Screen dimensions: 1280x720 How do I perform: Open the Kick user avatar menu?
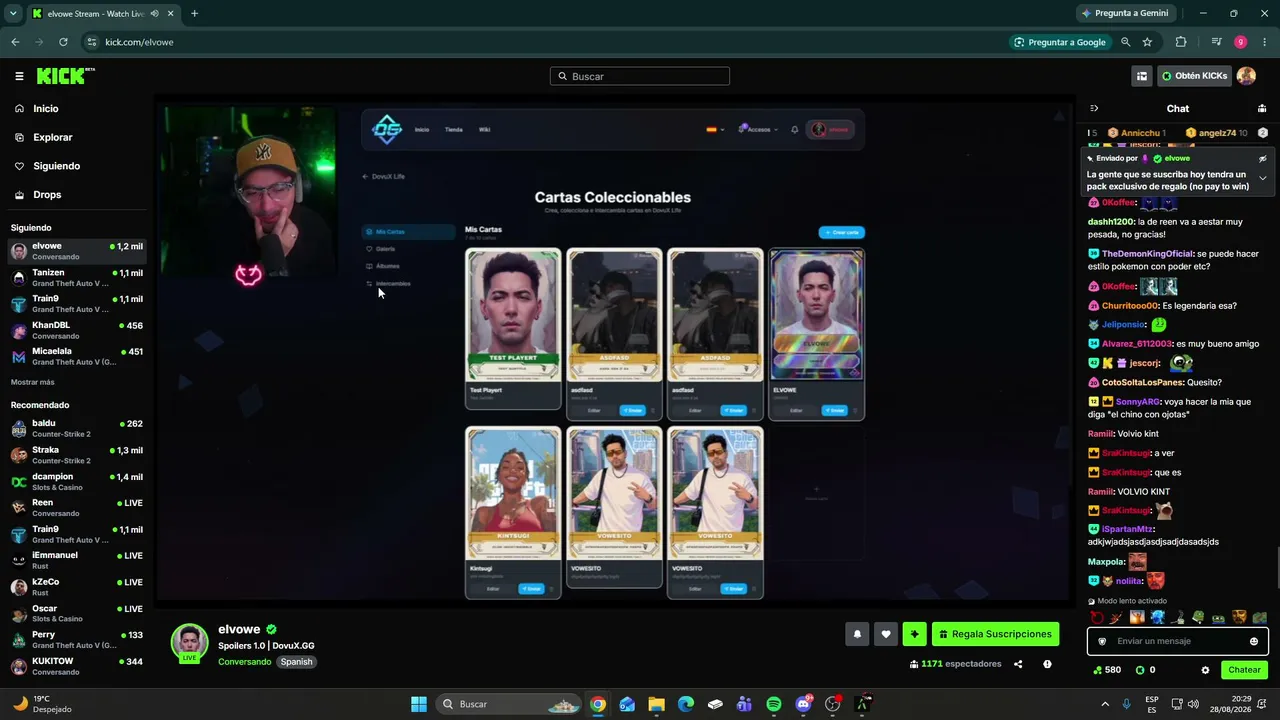pos(1246,76)
